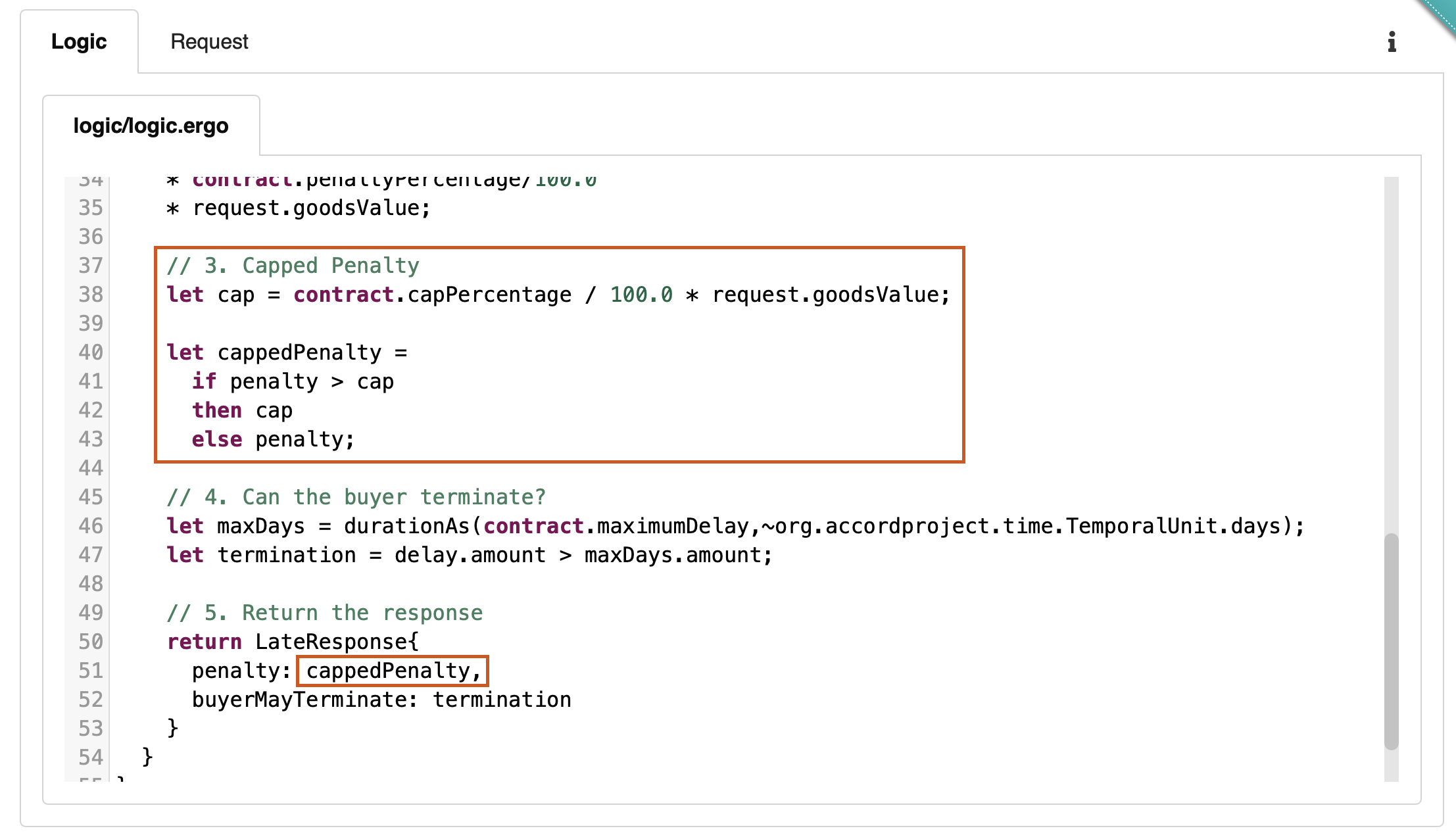Click the code editor scrollbar thumb
The width and height of the screenshot is (1456, 839).
pos(1391,641)
